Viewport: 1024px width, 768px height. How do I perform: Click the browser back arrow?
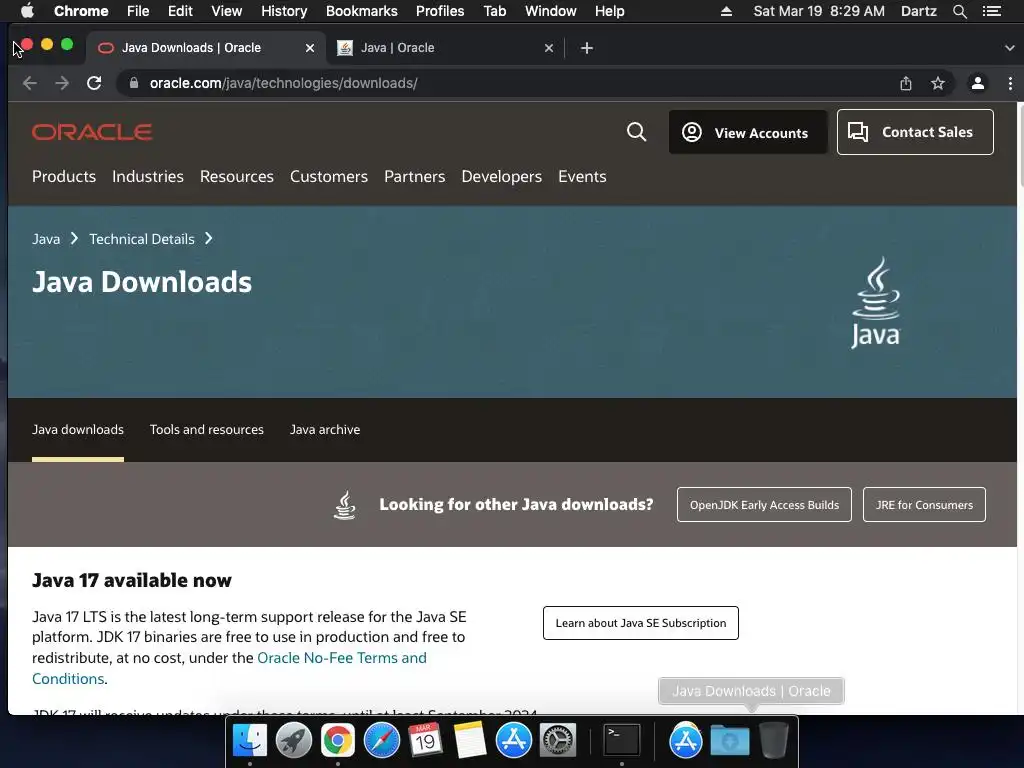pos(29,83)
